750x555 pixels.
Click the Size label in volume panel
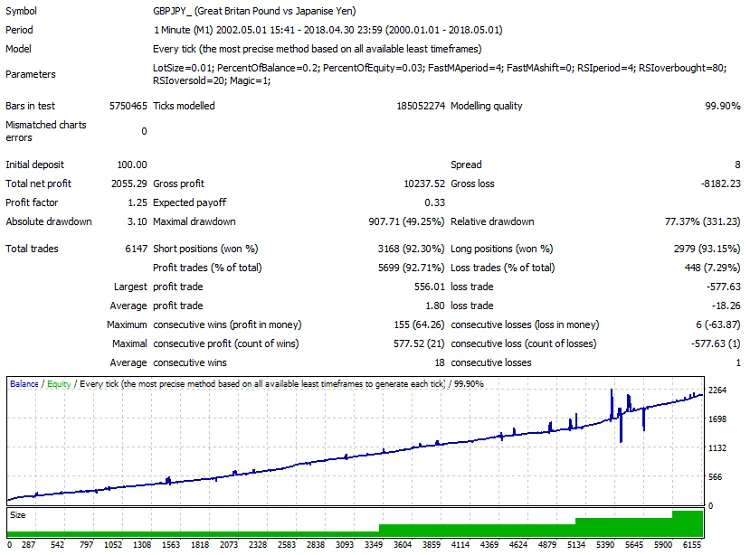coord(18,515)
